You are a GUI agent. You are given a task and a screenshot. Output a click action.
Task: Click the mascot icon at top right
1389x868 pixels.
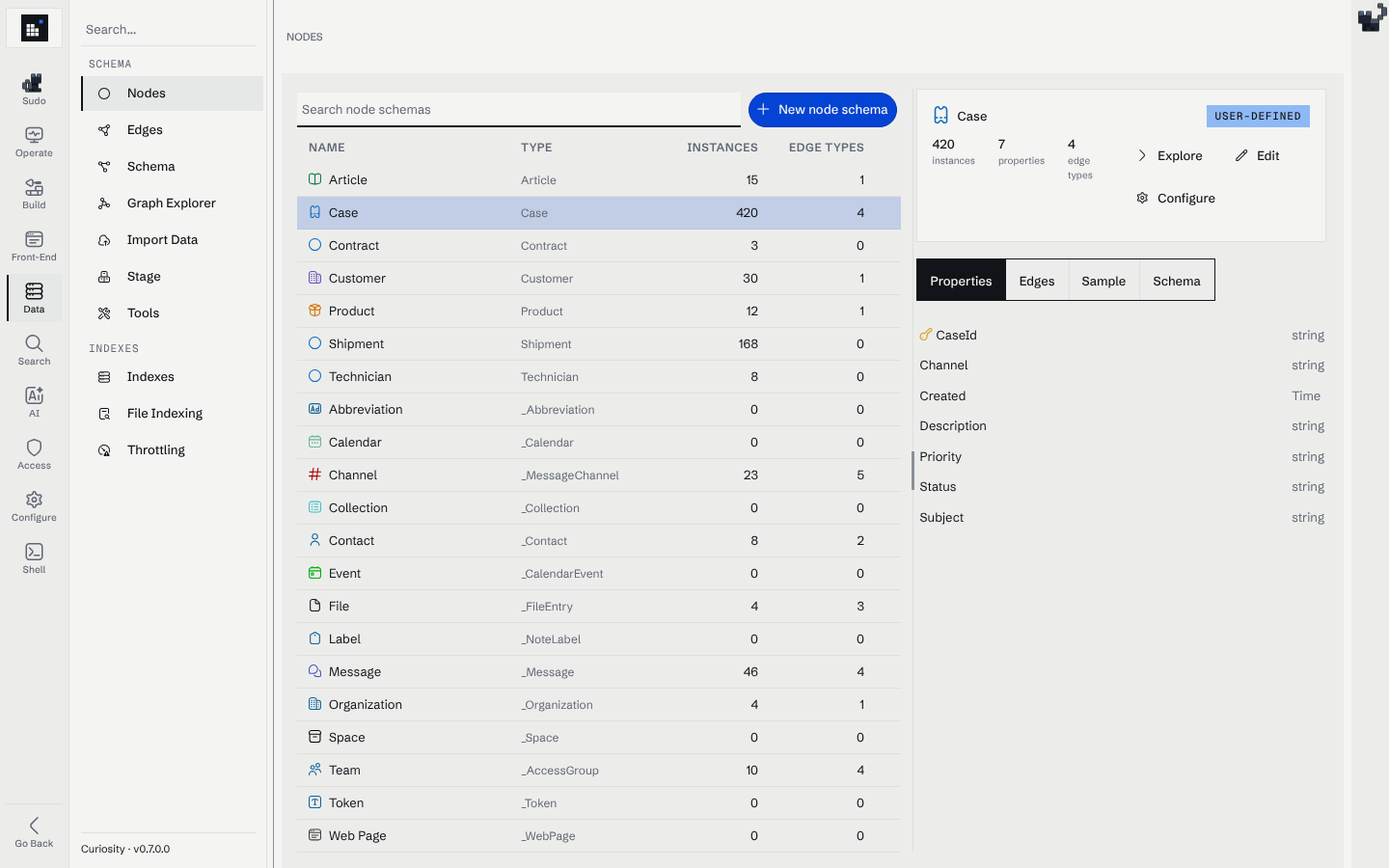(x=1371, y=17)
